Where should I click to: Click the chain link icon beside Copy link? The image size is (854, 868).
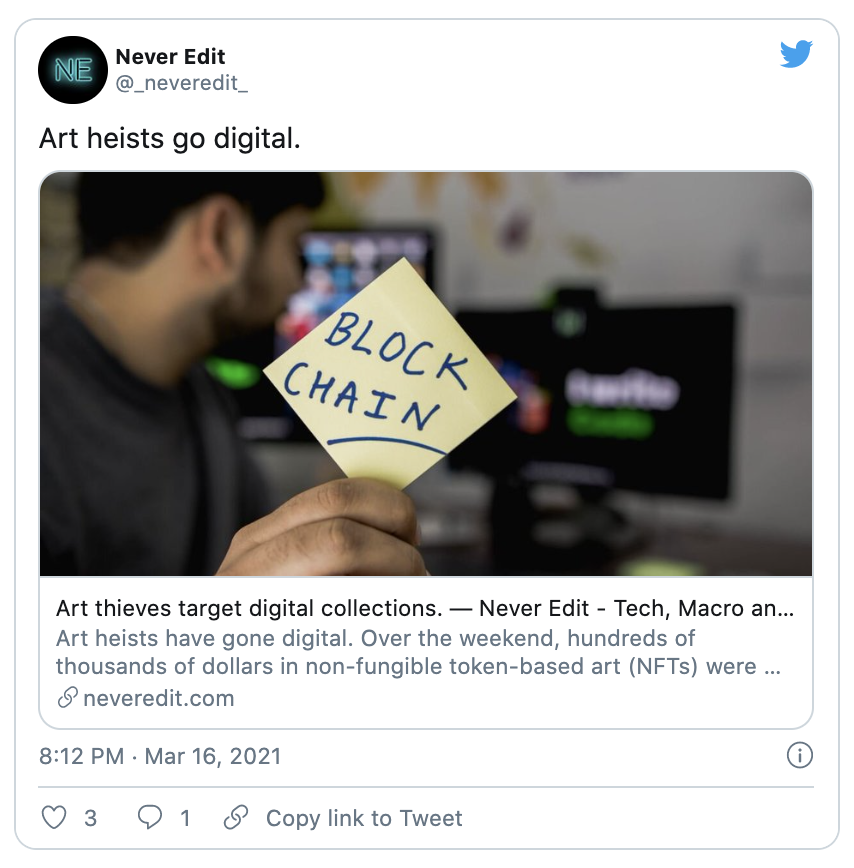(236, 818)
